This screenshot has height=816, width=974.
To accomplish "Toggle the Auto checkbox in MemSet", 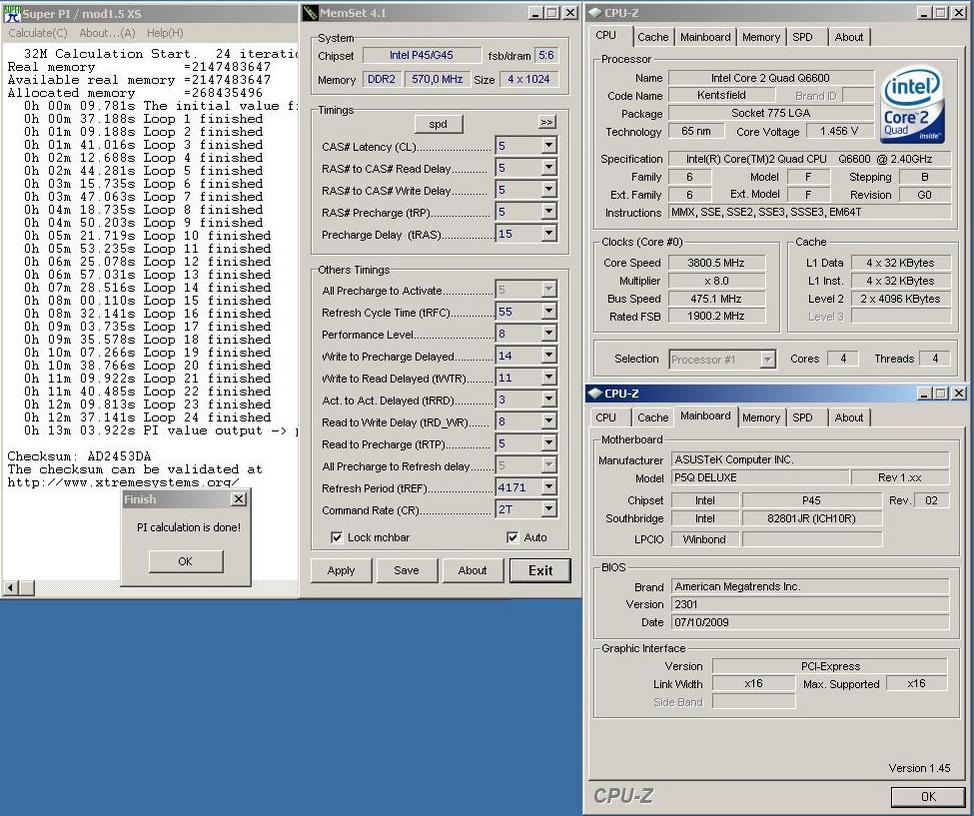I will (512, 537).
